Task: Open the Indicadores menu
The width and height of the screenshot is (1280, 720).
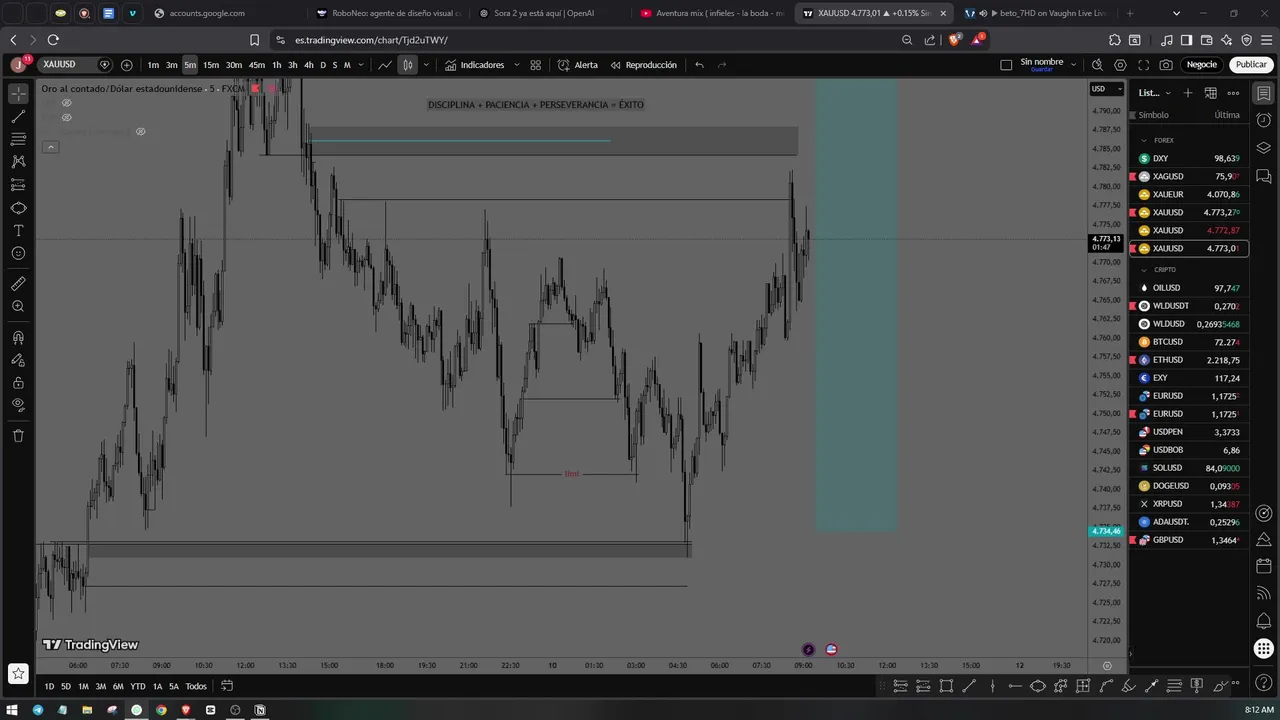Action: click(x=475, y=65)
